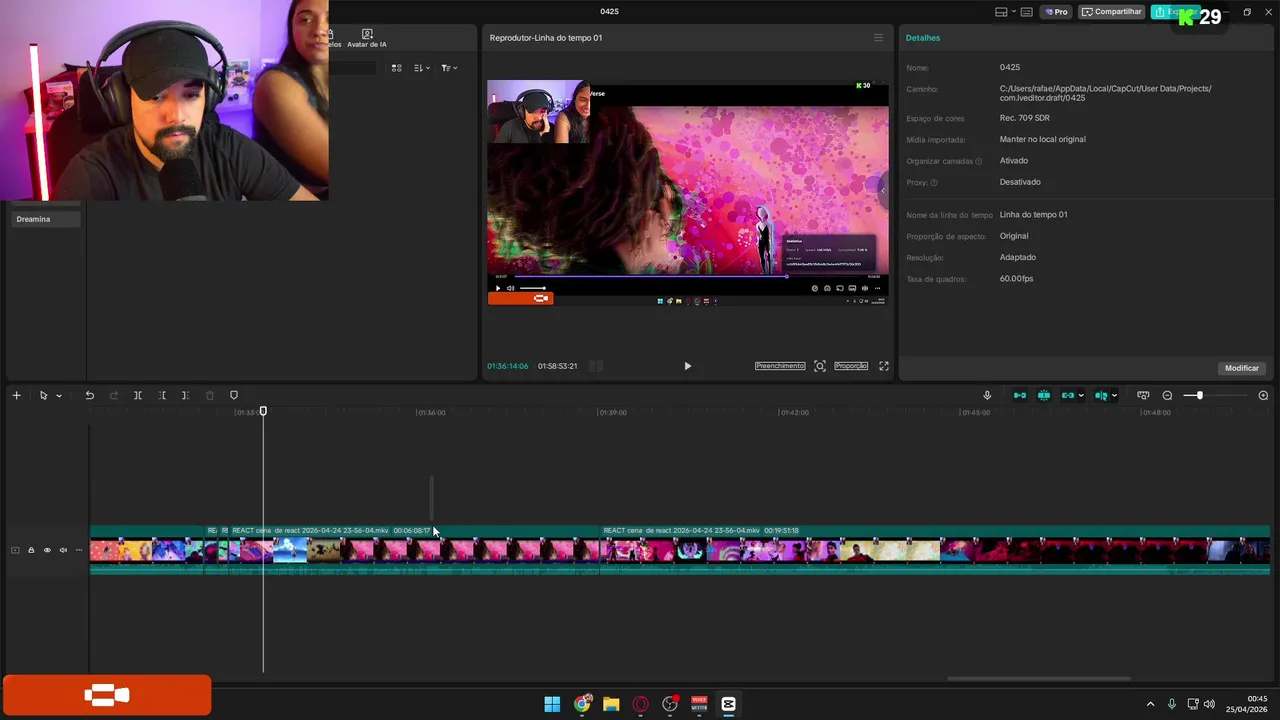Click the Modificar button
1280x720 pixels.
tap(1242, 368)
